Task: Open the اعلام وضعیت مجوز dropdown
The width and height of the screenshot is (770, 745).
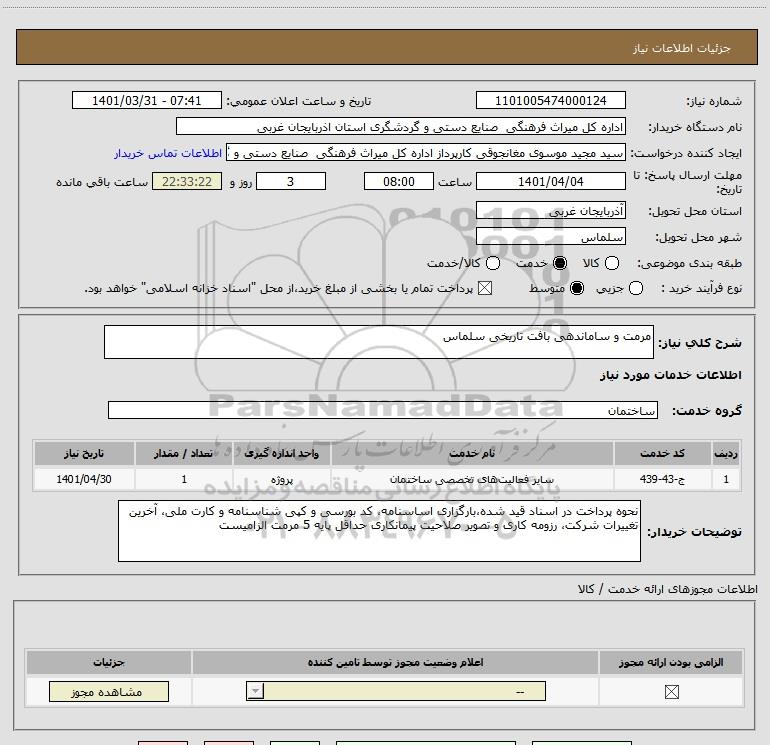Action: (396, 691)
